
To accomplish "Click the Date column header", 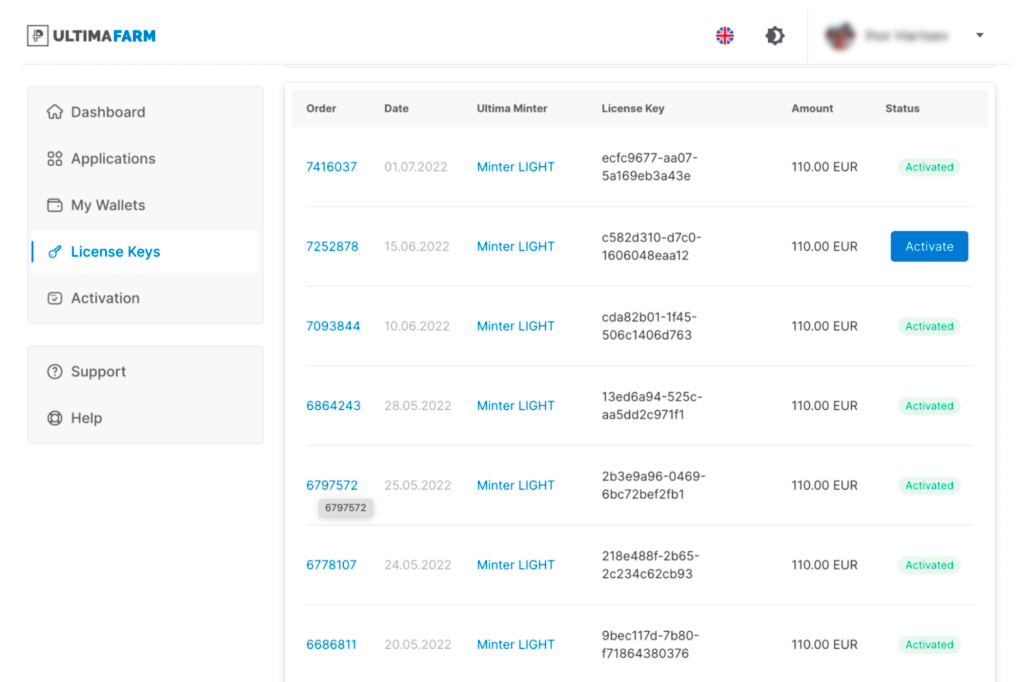I will [x=396, y=108].
